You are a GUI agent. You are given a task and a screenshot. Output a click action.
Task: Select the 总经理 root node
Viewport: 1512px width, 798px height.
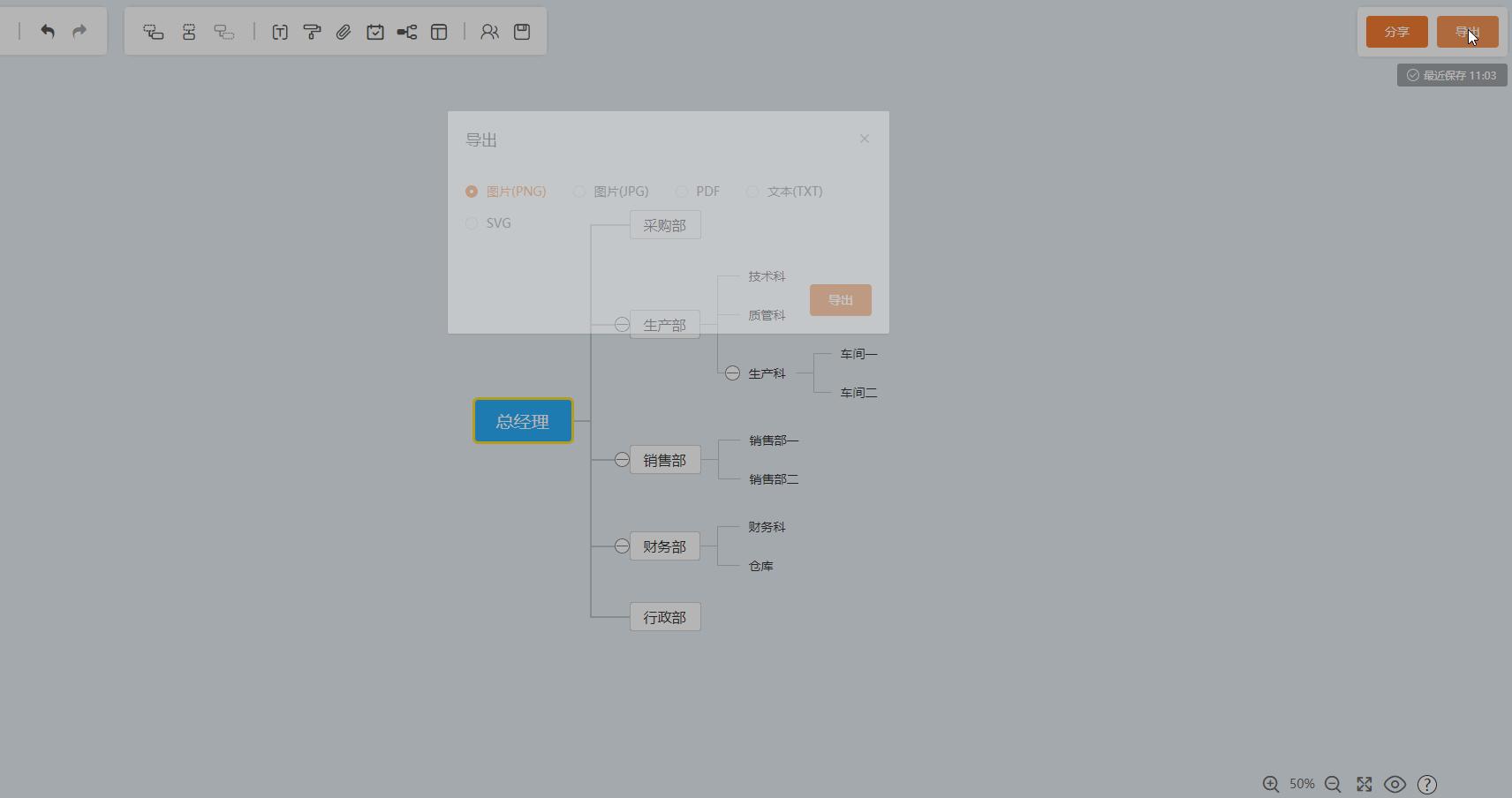(x=523, y=421)
